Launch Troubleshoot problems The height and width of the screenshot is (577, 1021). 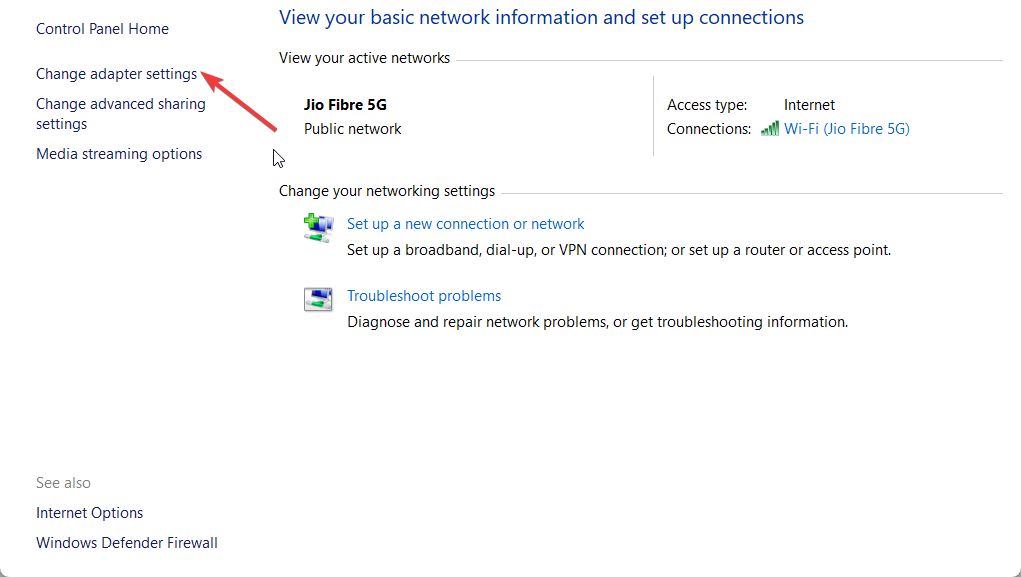424,296
